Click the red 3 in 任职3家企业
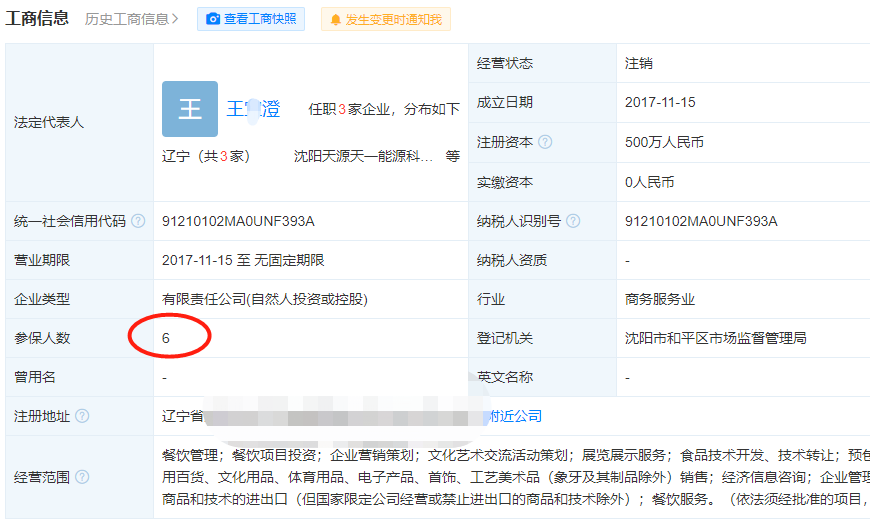Image resolution: width=870 pixels, height=527 pixels. tap(342, 110)
